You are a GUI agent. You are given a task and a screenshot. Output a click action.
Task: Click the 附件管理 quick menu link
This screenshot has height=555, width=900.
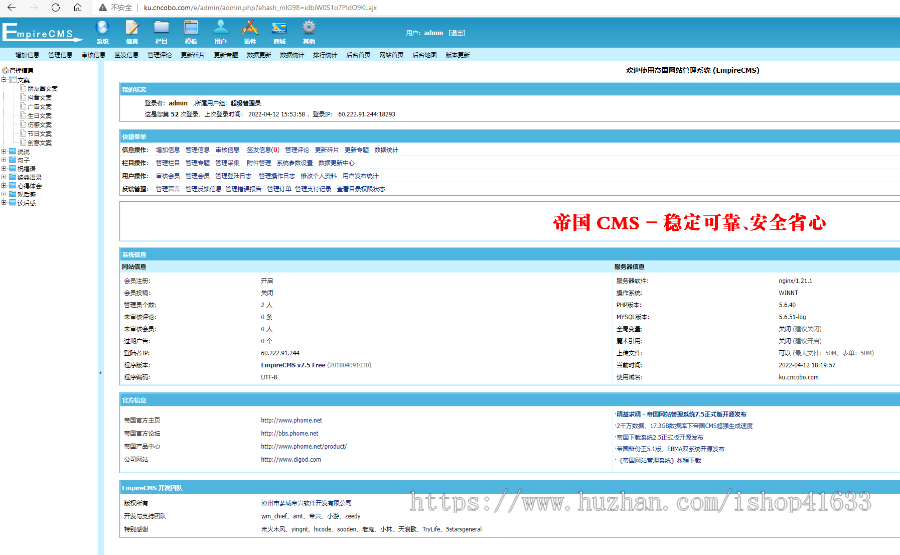pyautogui.click(x=258, y=163)
